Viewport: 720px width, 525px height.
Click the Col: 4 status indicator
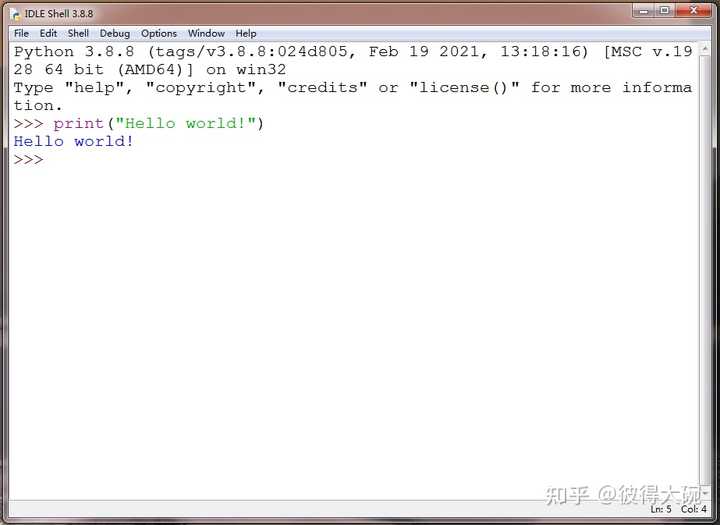pyautogui.click(x=694, y=509)
